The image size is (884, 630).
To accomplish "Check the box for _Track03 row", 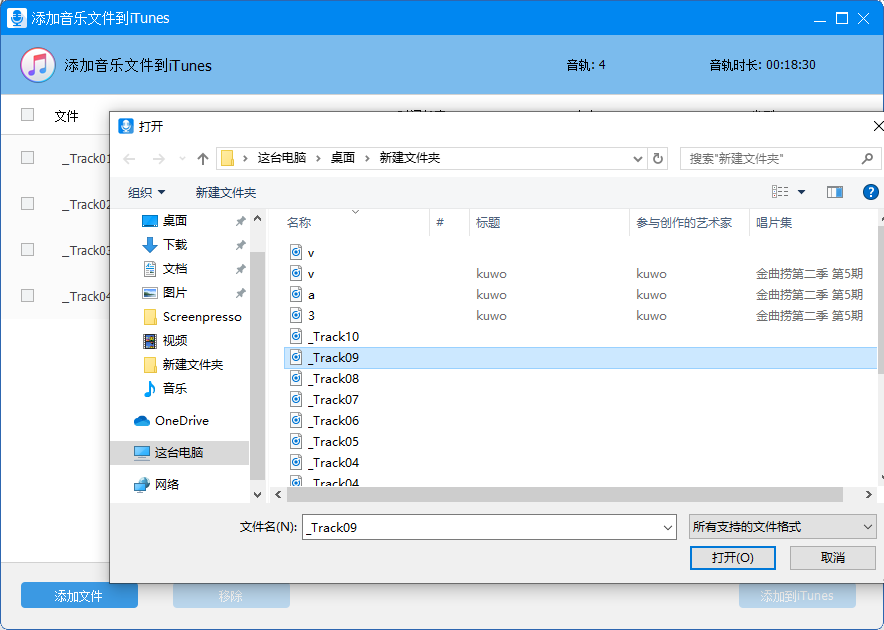I will coord(28,249).
